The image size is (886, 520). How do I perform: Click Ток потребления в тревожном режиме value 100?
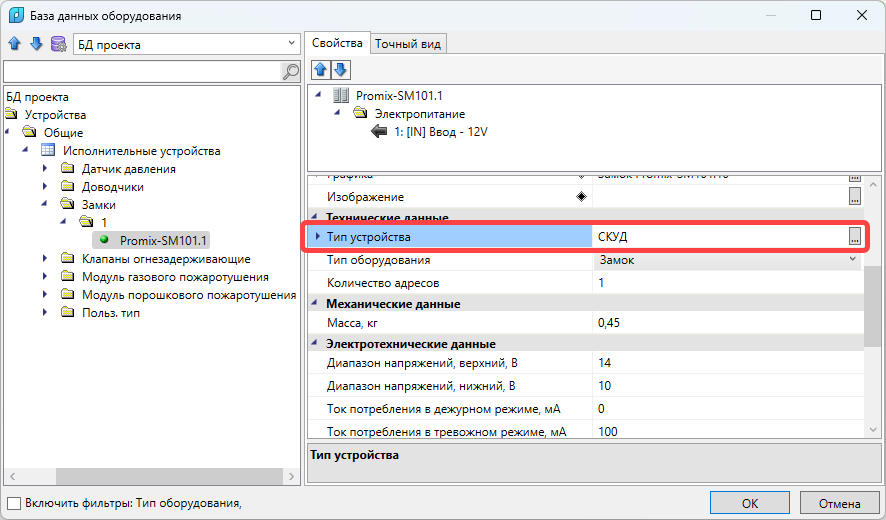pos(607,431)
